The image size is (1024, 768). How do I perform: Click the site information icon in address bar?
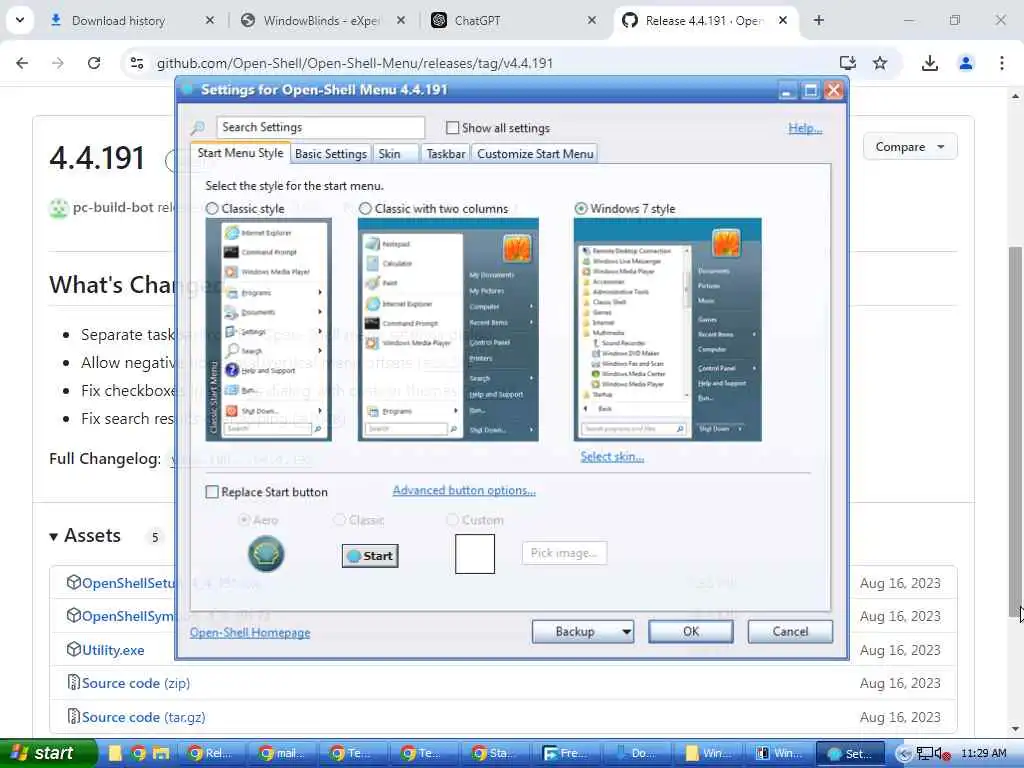coord(137,63)
